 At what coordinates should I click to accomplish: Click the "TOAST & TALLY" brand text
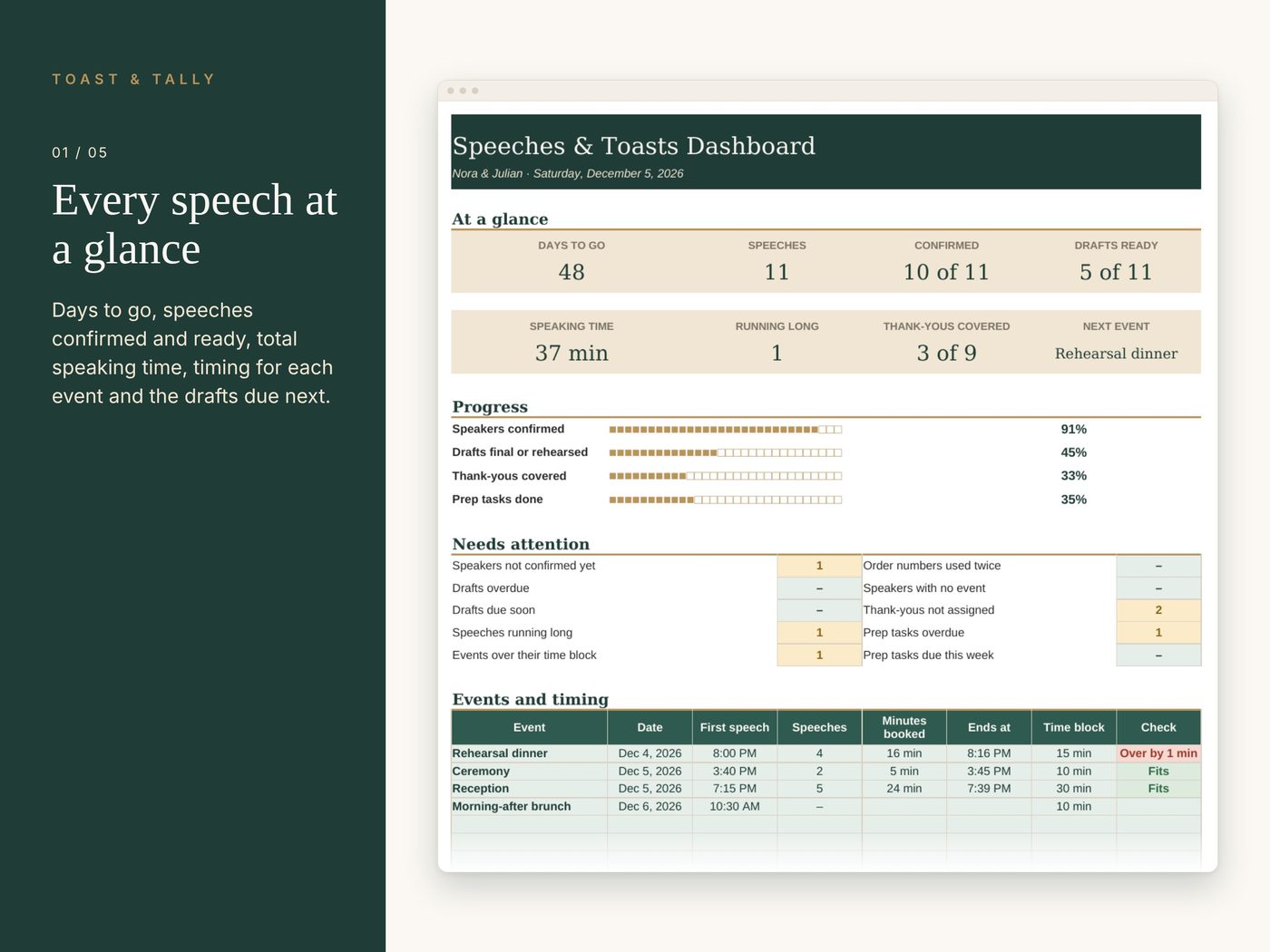click(x=133, y=80)
